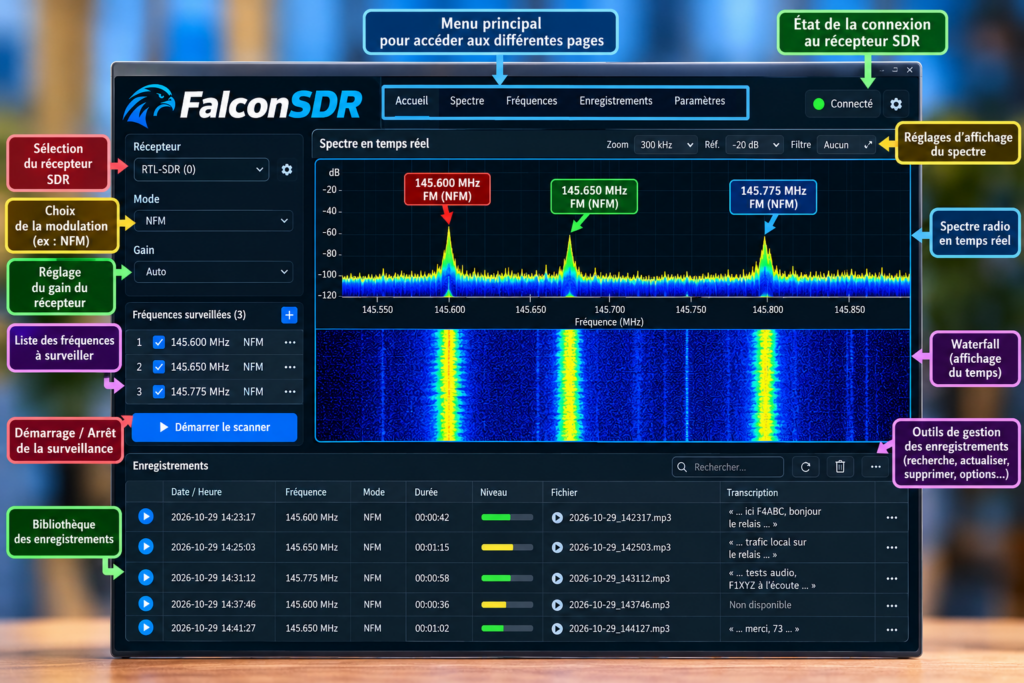Open the top-right settings gear beside Connecté
The height and width of the screenshot is (683, 1024).
pyautogui.click(x=896, y=104)
